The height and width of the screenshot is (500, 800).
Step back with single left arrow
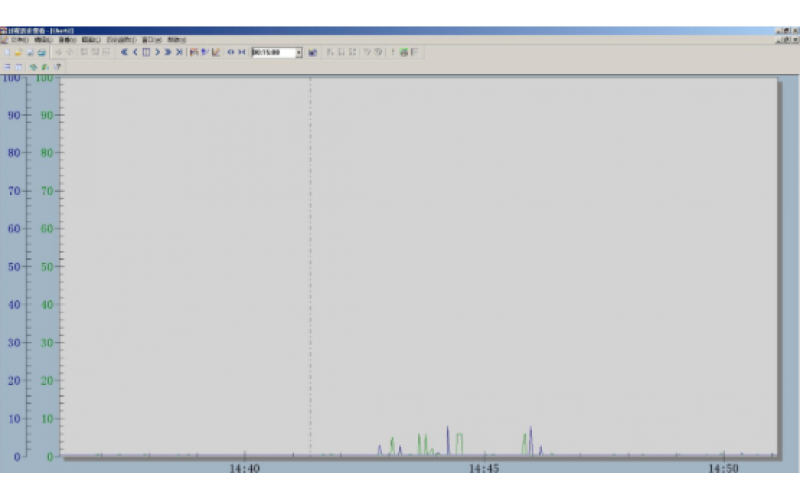pos(135,52)
